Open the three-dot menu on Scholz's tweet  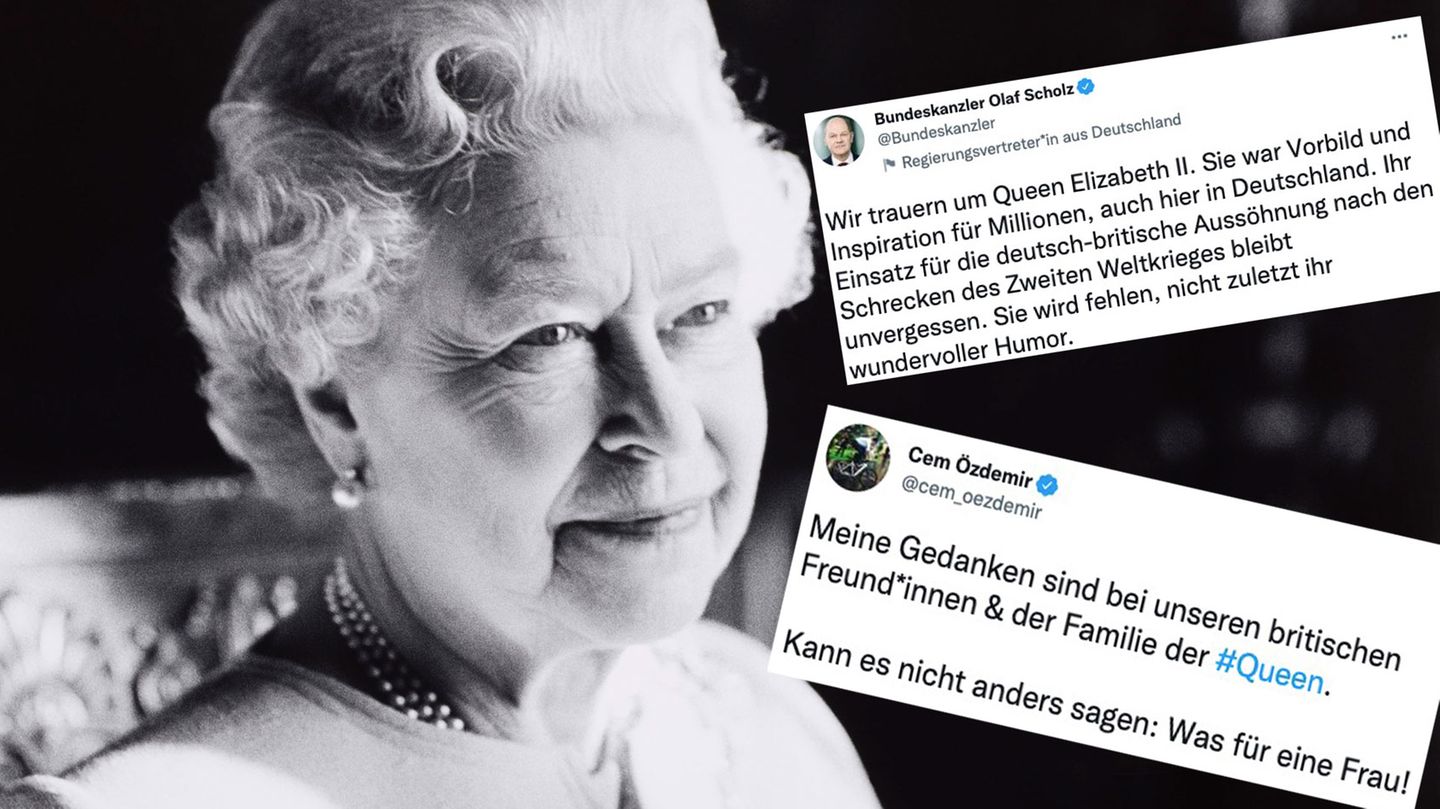(x=1398, y=37)
